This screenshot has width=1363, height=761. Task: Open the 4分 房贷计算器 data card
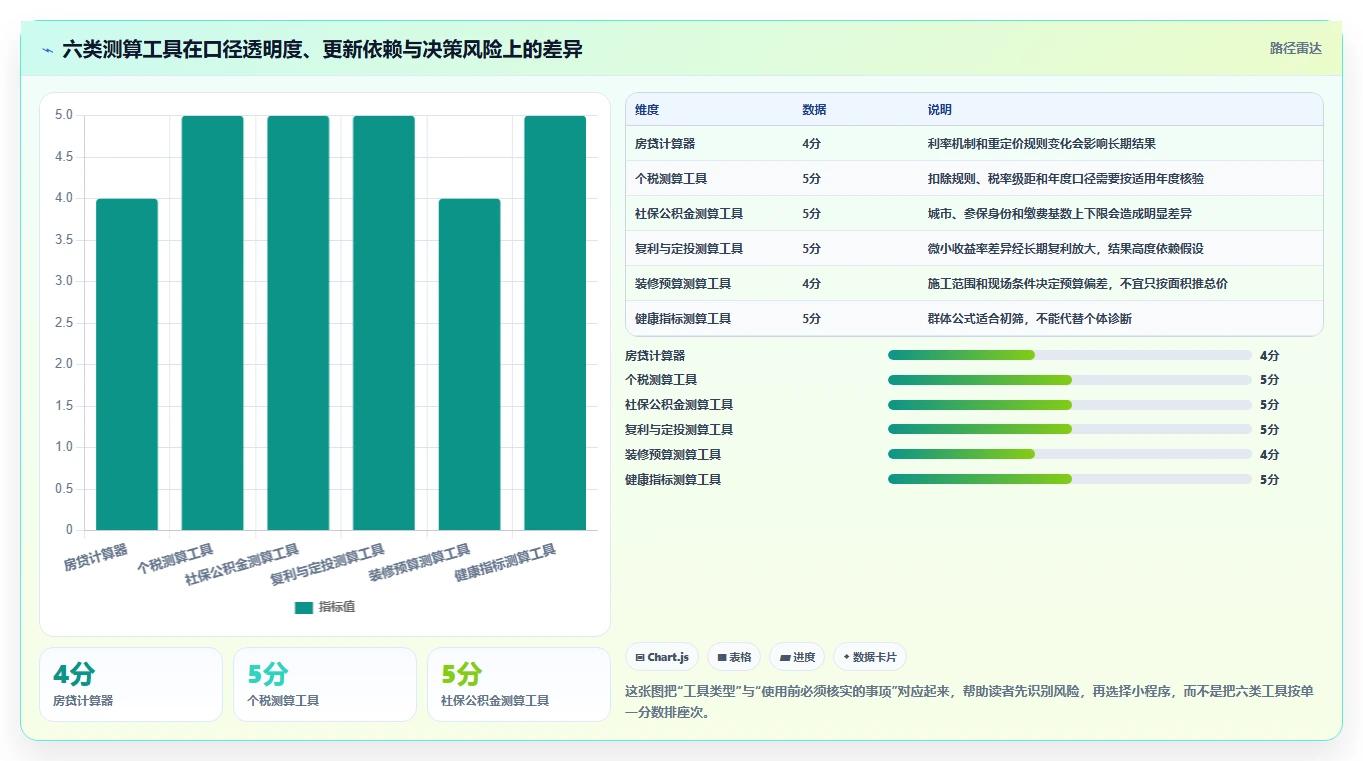click(x=131, y=684)
